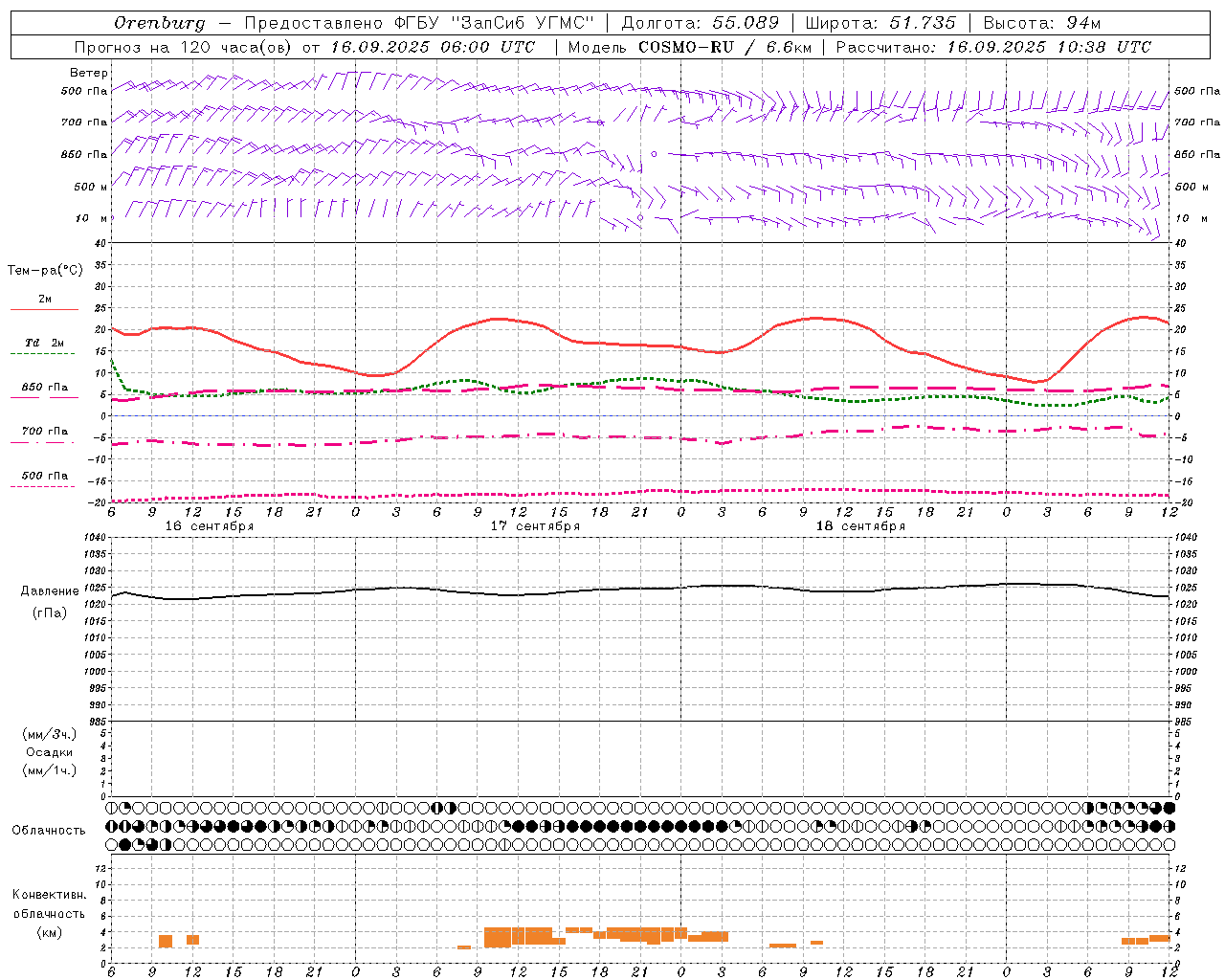This screenshot has width=1225, height=980.
Task: Select the 'COSMO-RU / 6.6км' model label
Action: click(x=724, y=47)
